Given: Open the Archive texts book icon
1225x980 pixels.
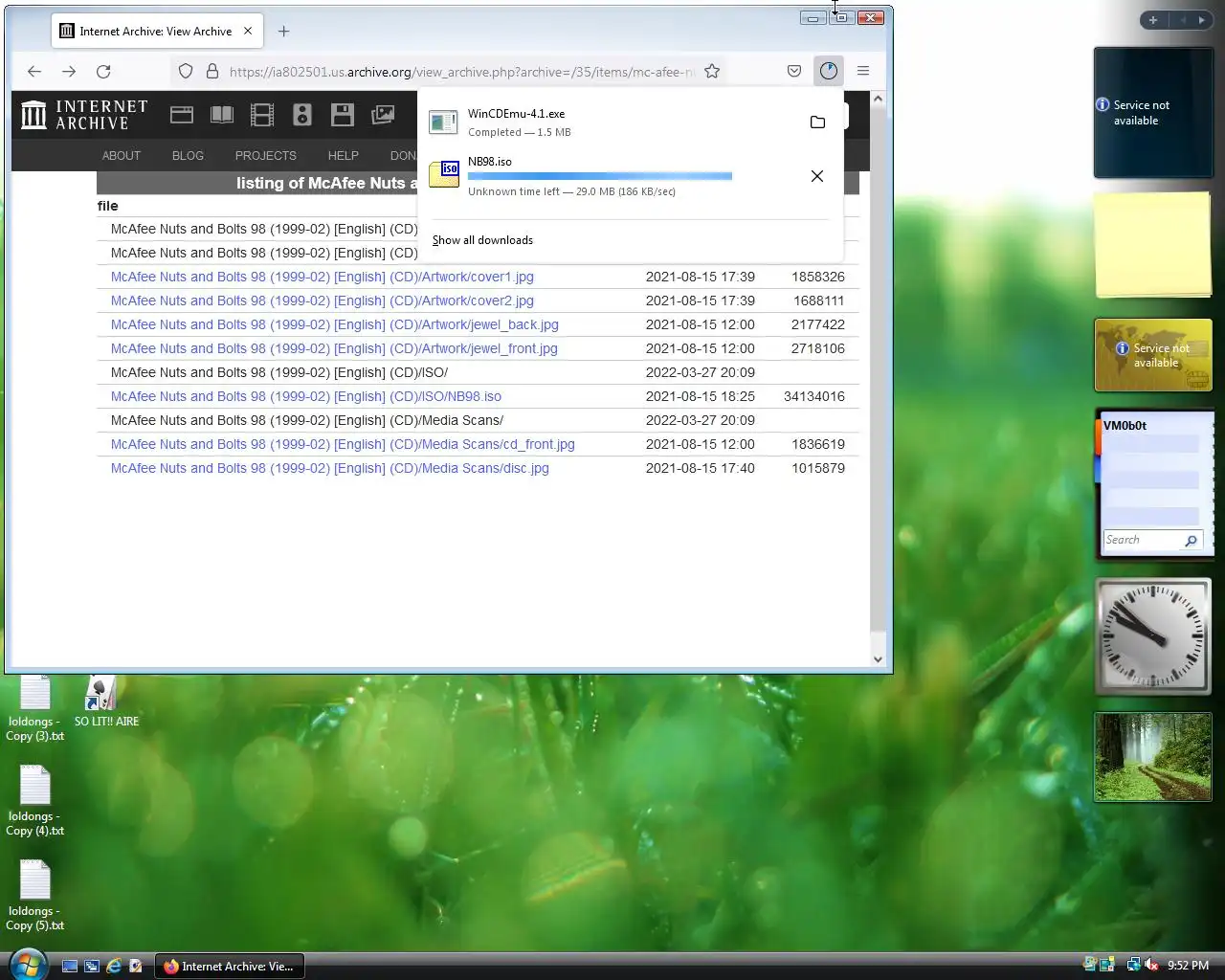Looking at the screenshot, I should point(222,115).
